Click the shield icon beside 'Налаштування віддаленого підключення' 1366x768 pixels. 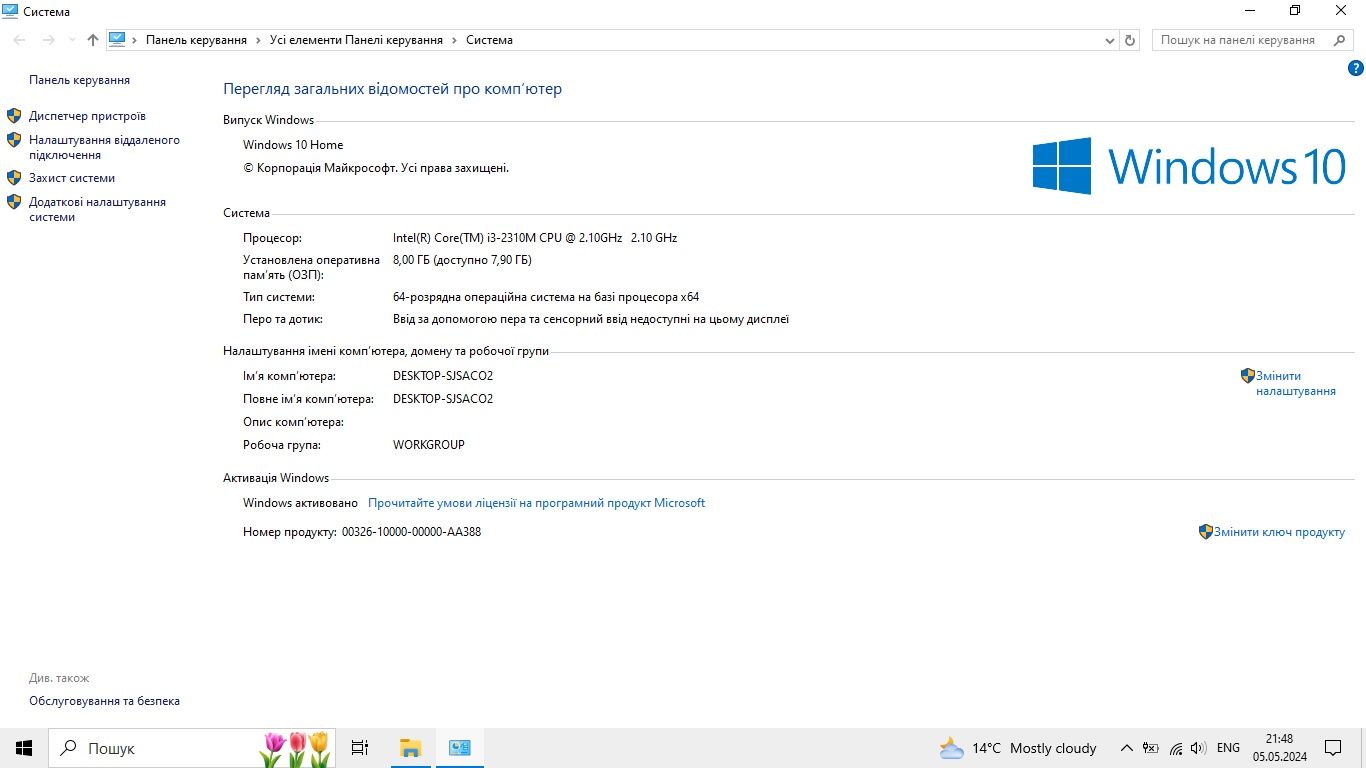point(14,140)
